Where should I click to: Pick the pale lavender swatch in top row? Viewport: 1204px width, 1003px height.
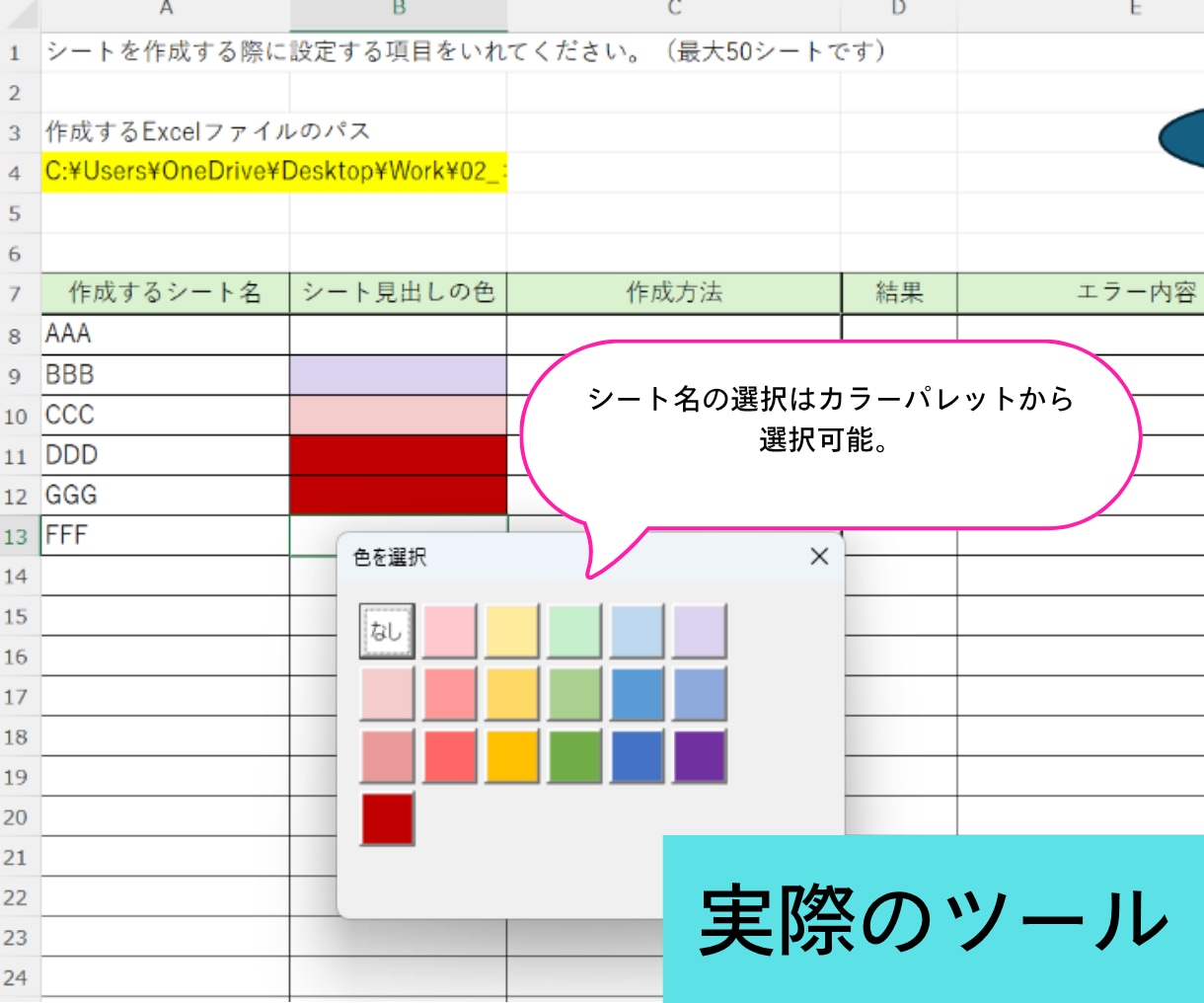[x=700, y=631]
